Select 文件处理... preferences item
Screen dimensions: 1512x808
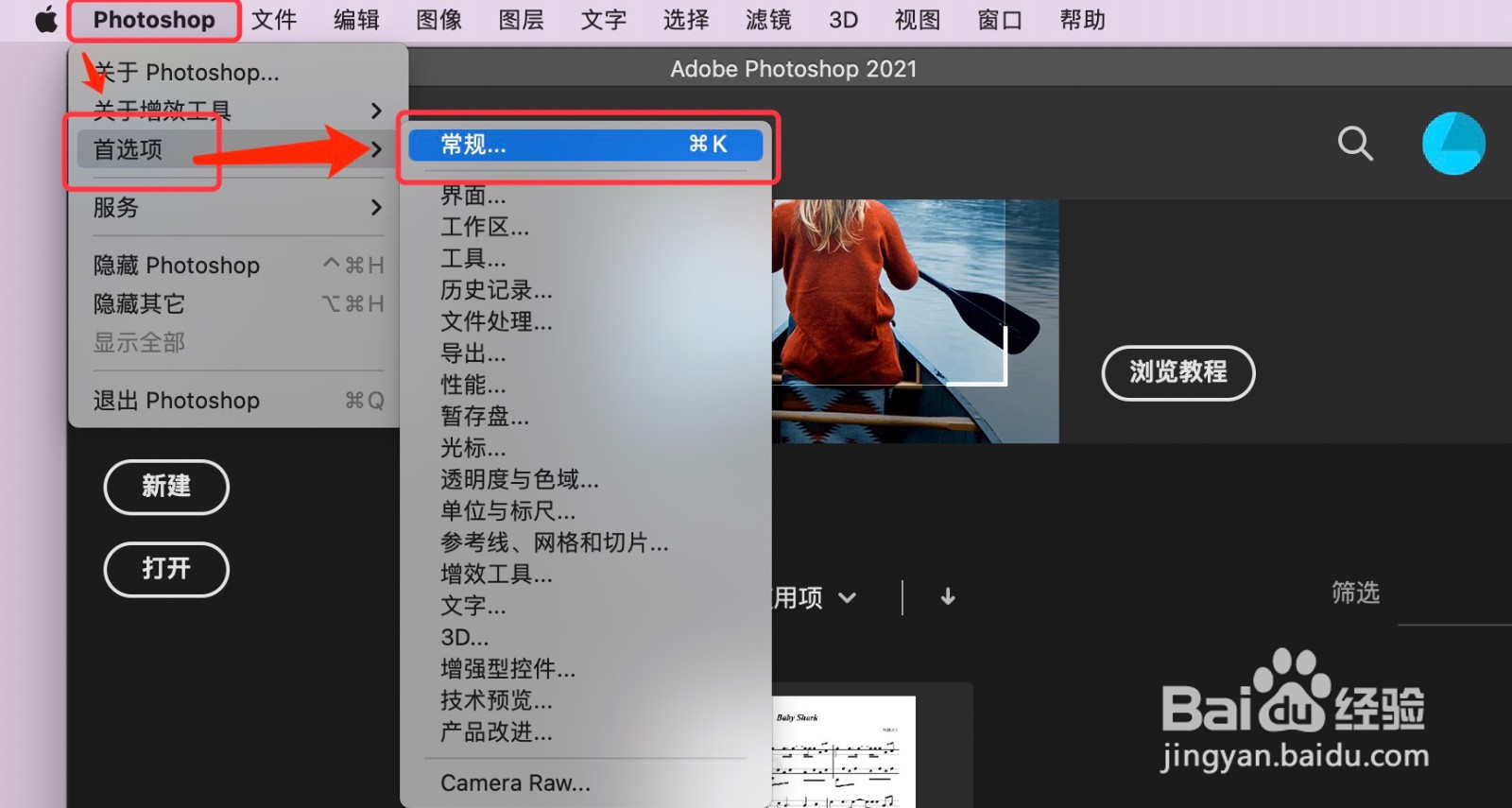tap(586, 321)
